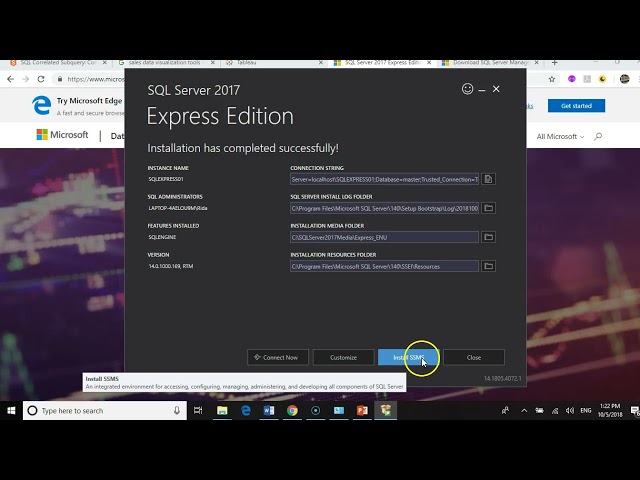Click the browser forward arrow
The height and width of the screenshot is (480, 640).
coord(26,79)
